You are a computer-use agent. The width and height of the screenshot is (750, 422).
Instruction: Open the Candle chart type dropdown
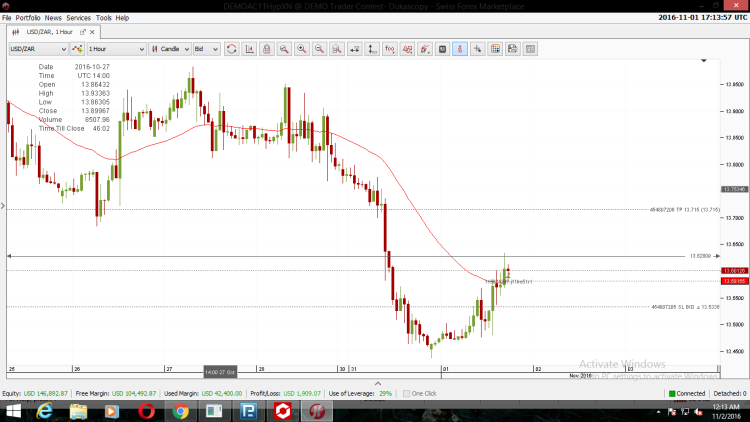click(x=170, y=49)
